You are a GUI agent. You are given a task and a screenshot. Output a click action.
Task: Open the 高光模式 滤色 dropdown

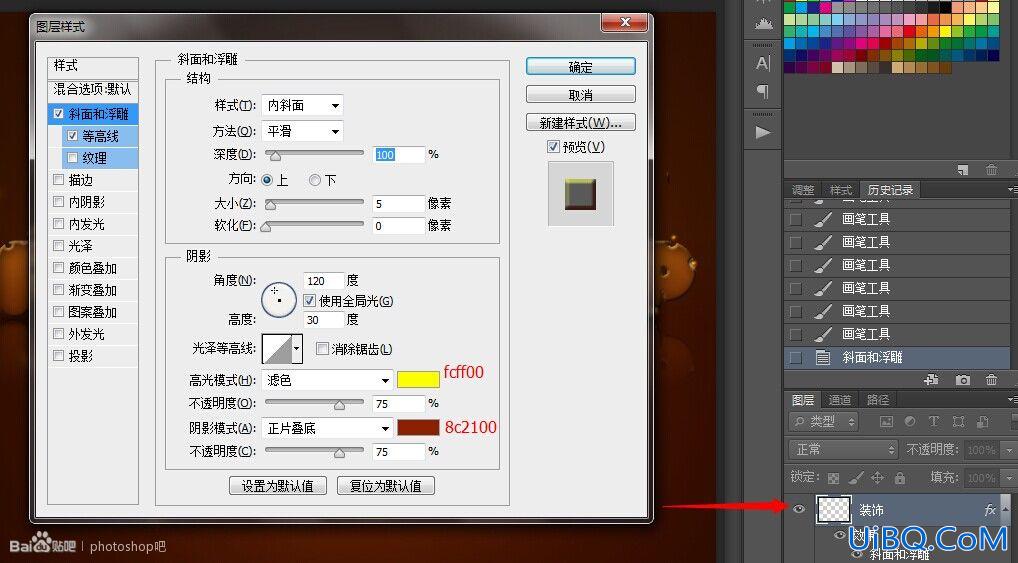click(x=327, y=380)
